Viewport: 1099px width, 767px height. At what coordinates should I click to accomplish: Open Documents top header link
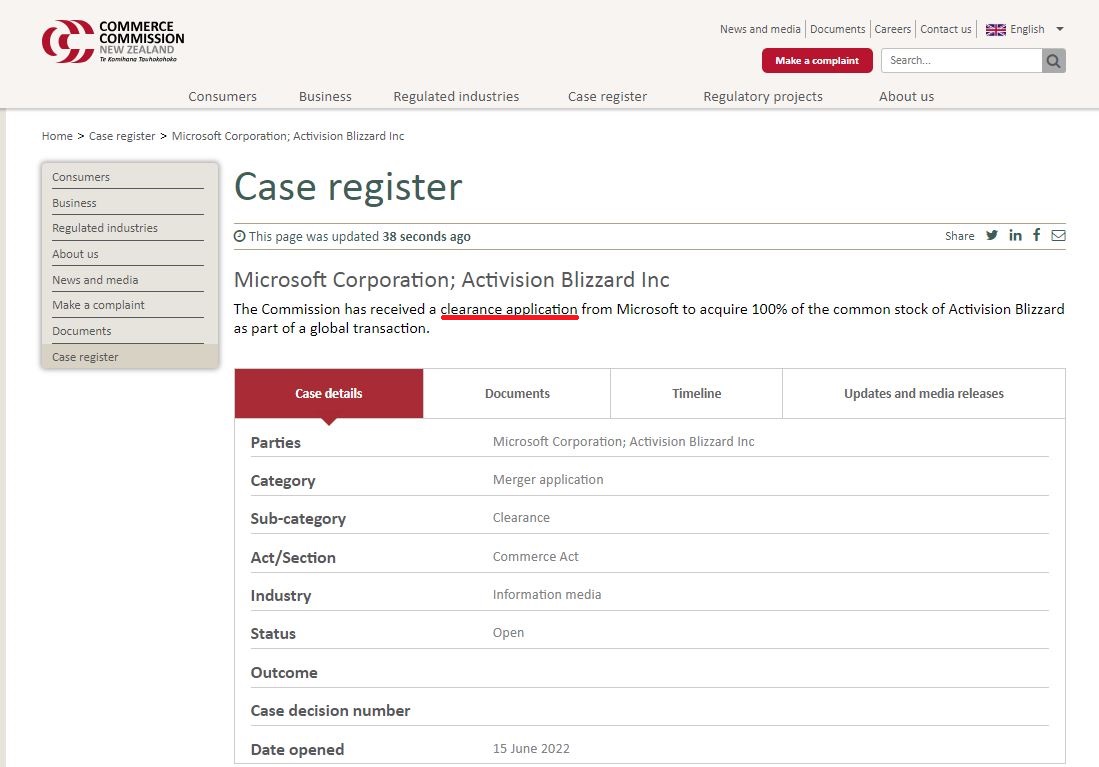(x=838, y=29)
